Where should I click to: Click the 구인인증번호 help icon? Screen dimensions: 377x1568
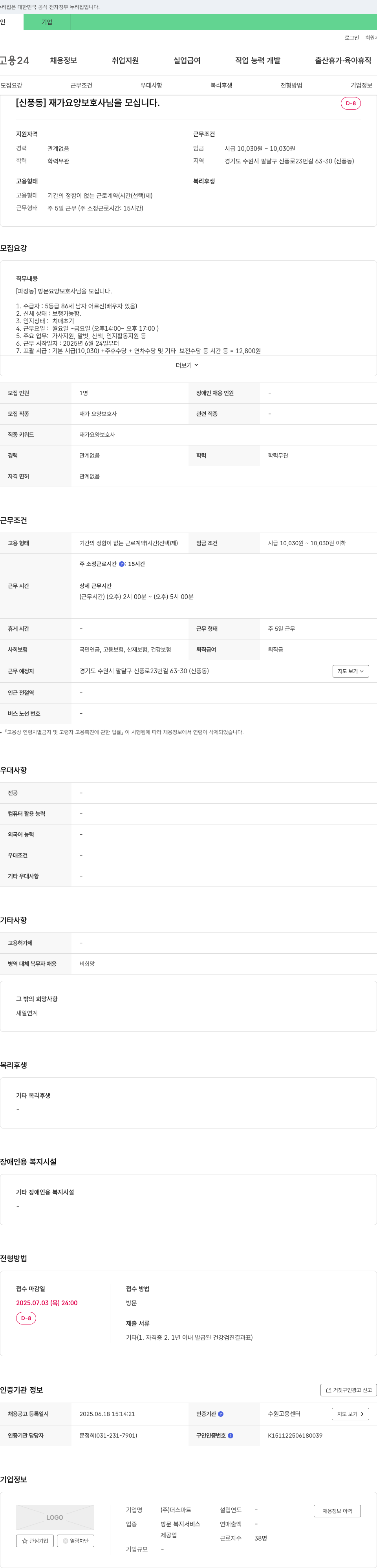tap(230, 1435)
